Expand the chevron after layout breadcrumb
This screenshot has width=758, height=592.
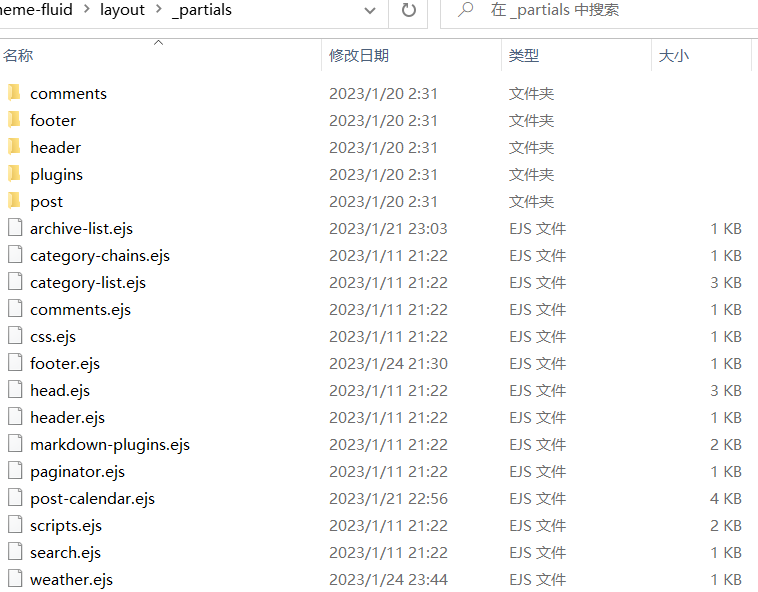159,10
